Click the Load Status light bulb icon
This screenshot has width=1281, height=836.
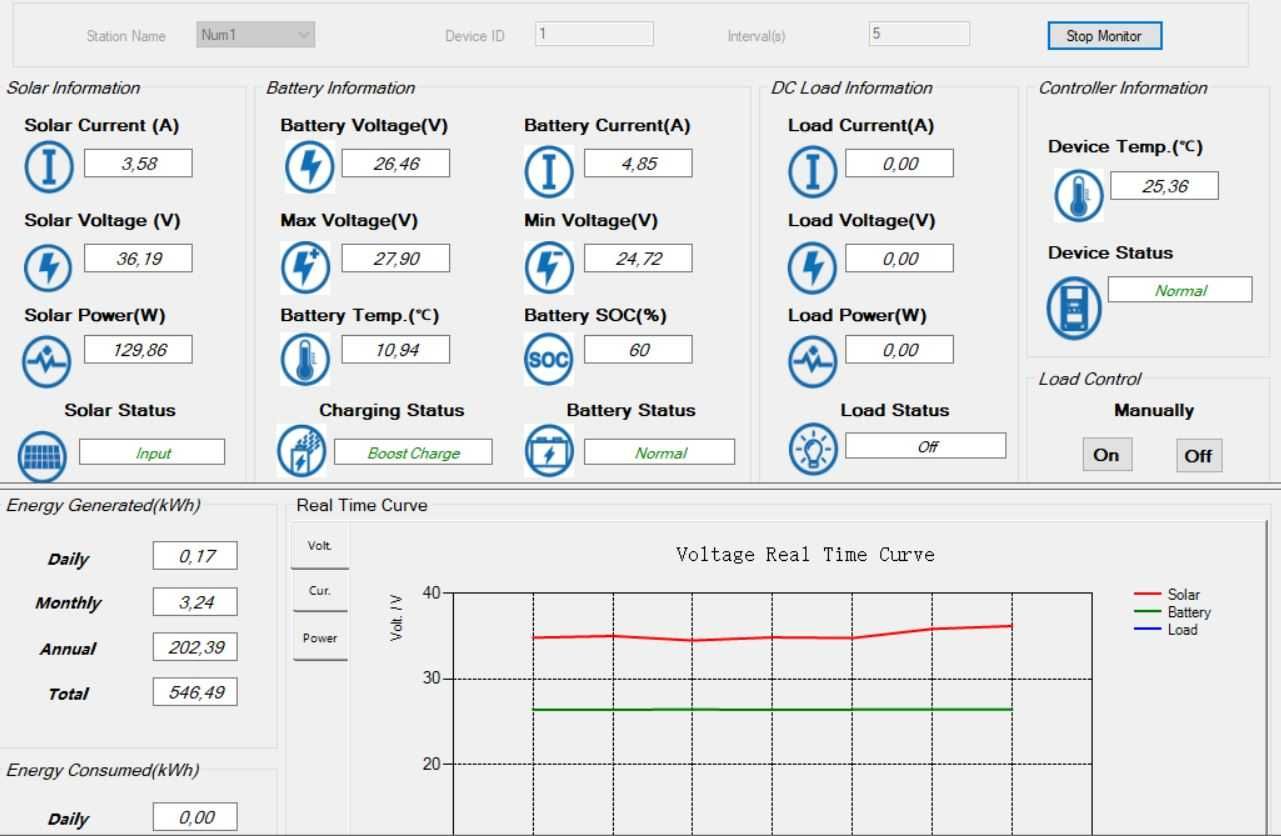pos(813,450)
